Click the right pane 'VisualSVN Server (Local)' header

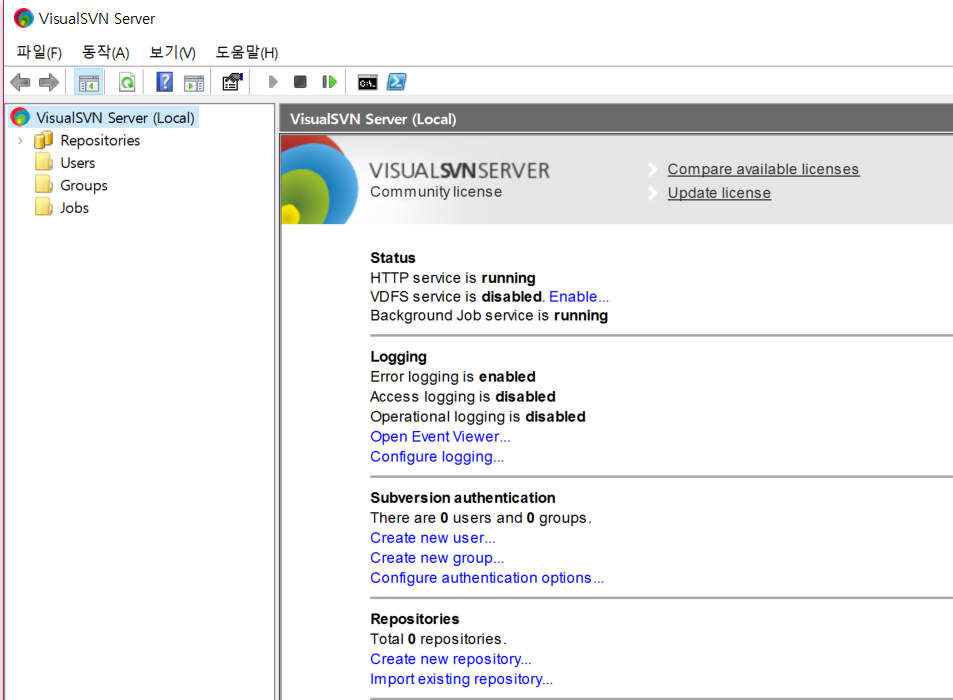pos(373,119)
